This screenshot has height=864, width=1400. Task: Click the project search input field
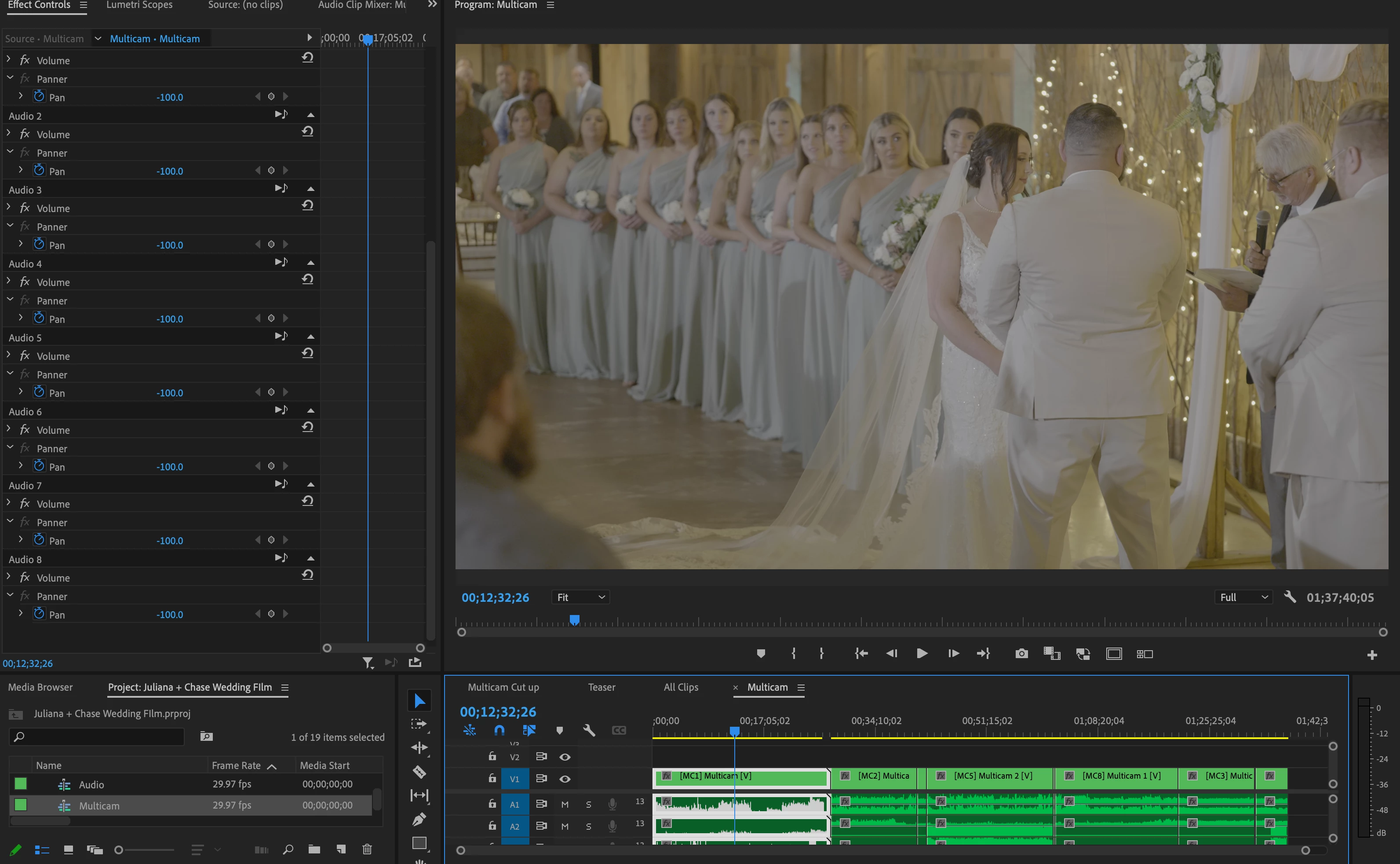pos(97,736)
